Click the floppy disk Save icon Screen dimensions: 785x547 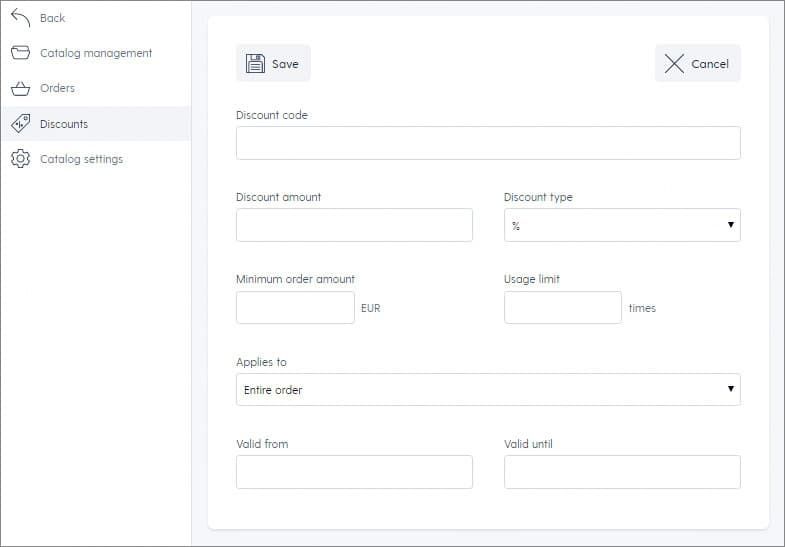pyautogui.click(x=255, y=64)
